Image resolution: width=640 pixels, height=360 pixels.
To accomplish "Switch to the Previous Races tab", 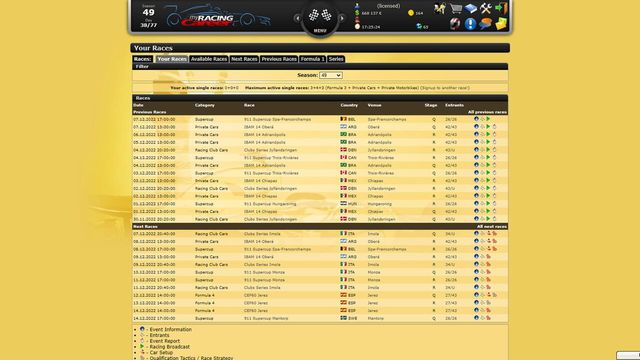I will [x=279, y=59].
